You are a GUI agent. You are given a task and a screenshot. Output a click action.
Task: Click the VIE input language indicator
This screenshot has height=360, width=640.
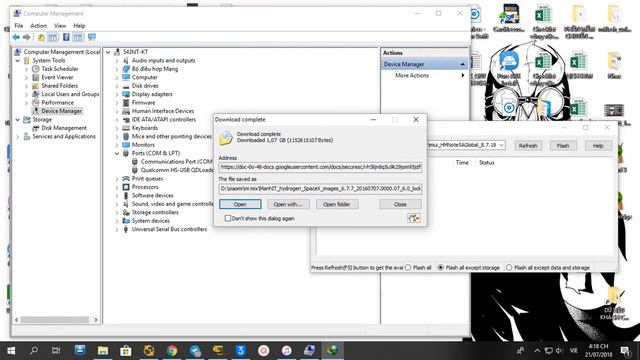tap(574, 351)
